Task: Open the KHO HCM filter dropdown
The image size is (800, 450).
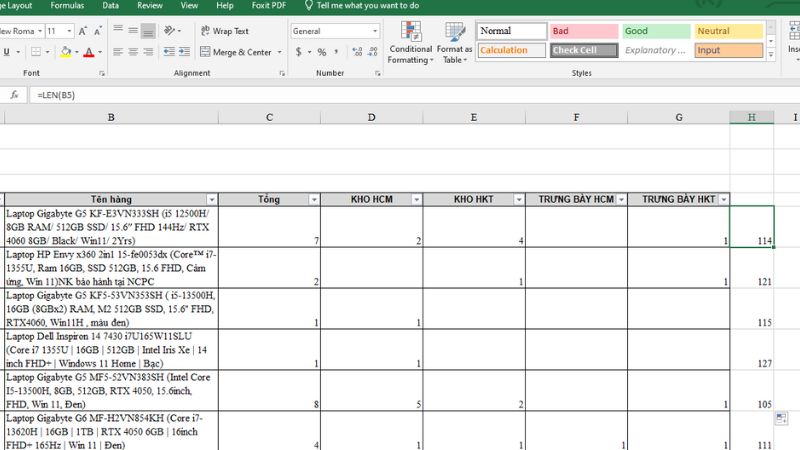Action: [x=416, y=199]
